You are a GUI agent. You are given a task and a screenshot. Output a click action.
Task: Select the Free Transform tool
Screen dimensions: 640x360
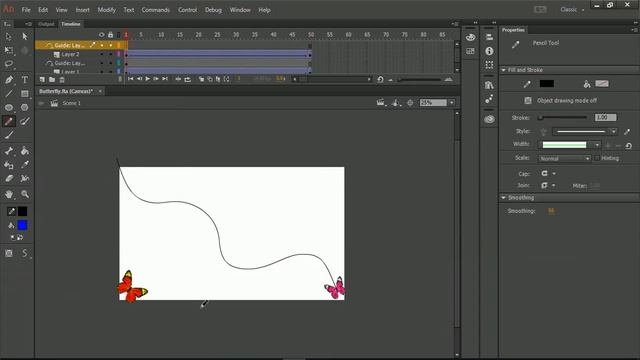click(x=9, y=50)
